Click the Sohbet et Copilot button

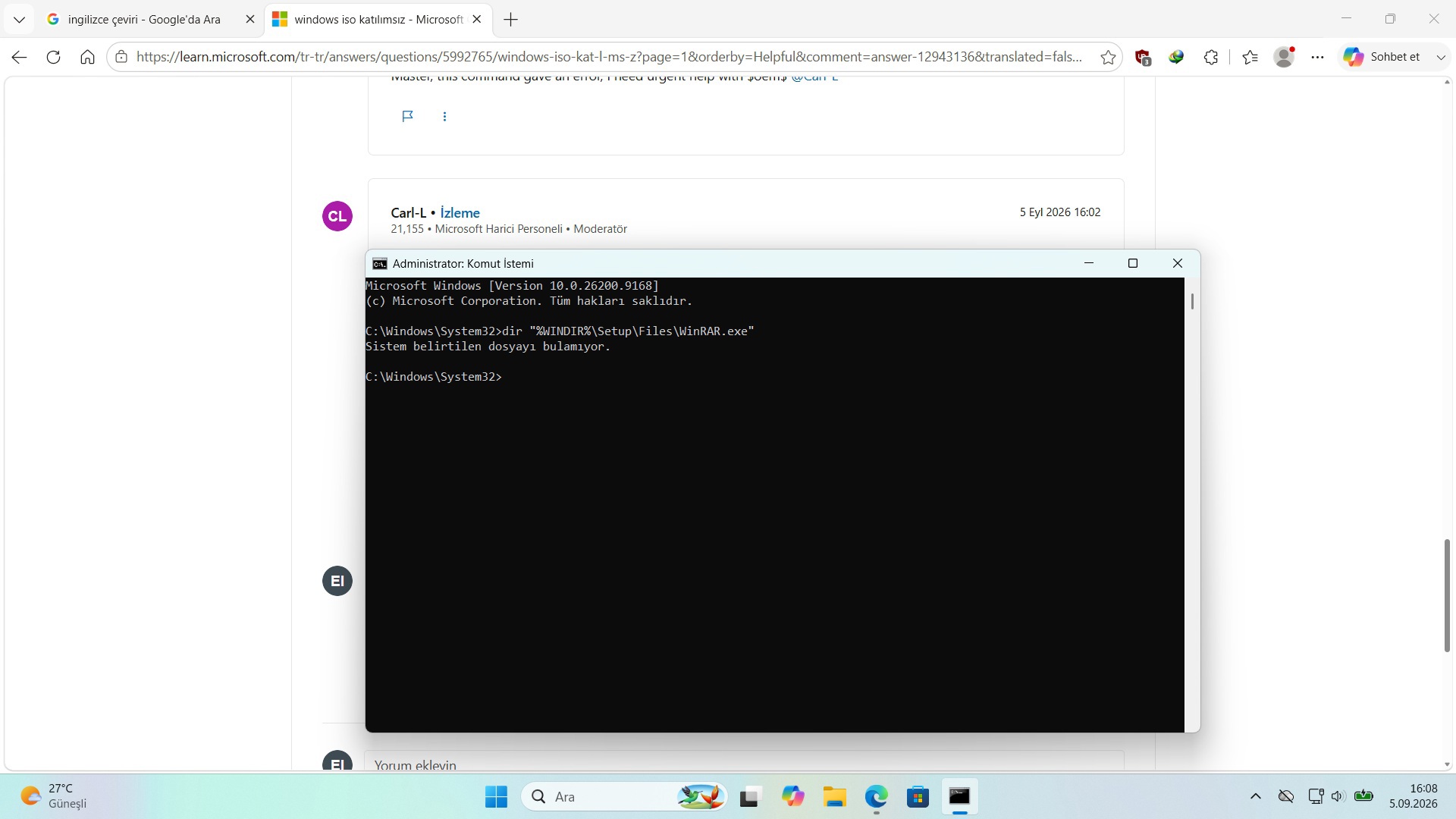pos(1382,57)
